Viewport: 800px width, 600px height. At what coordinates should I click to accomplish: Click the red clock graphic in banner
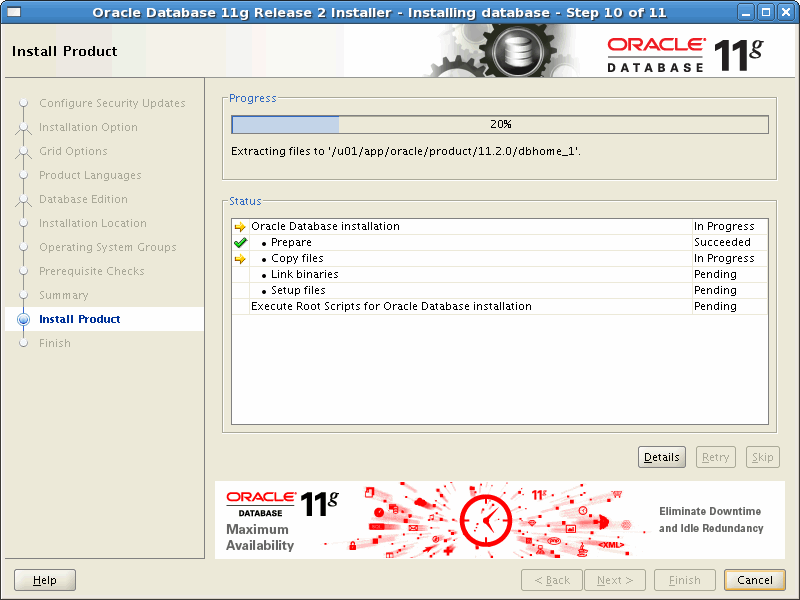click(x=485, y=520)
